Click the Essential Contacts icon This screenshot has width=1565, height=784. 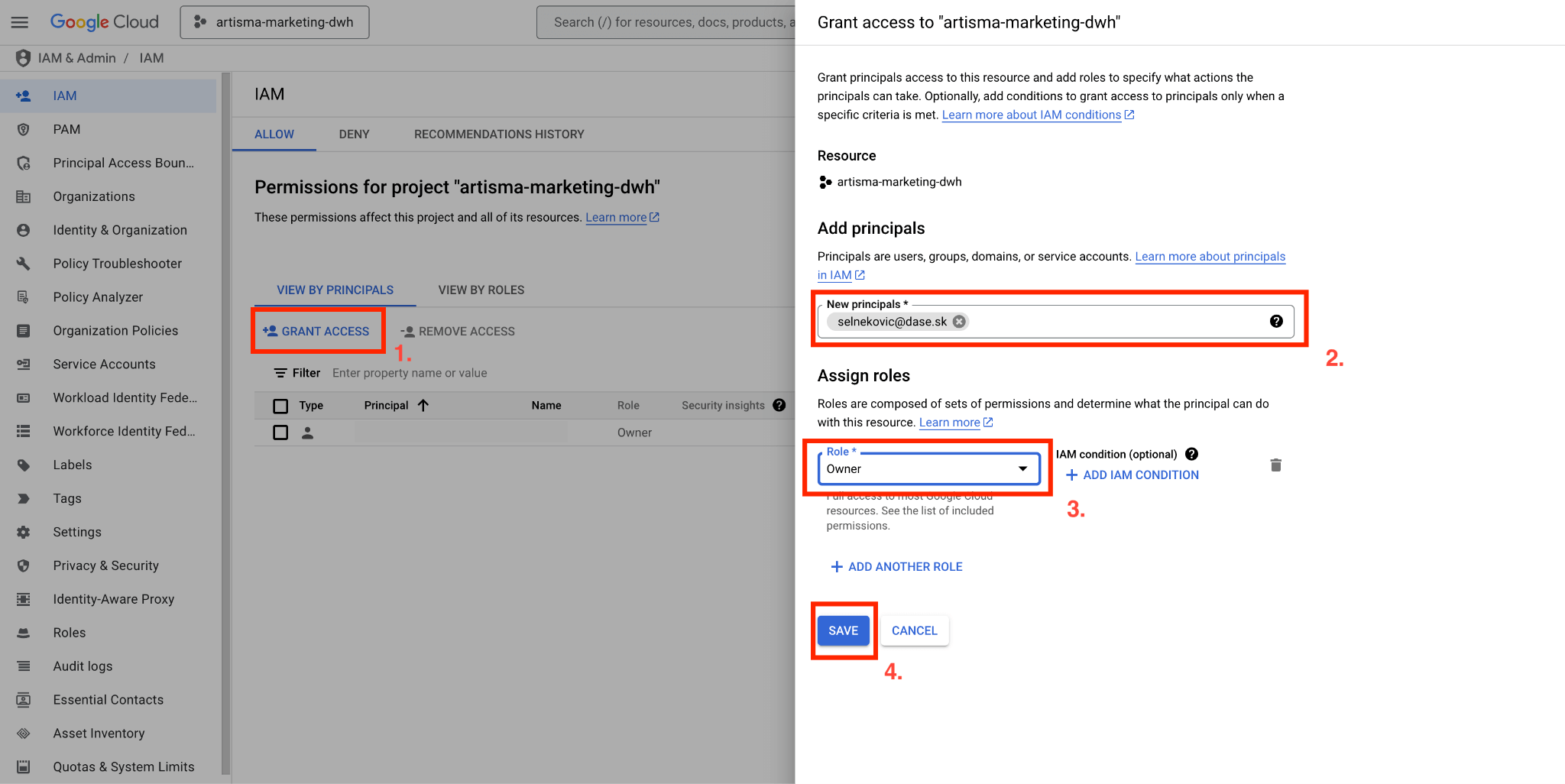click(24, 700)
